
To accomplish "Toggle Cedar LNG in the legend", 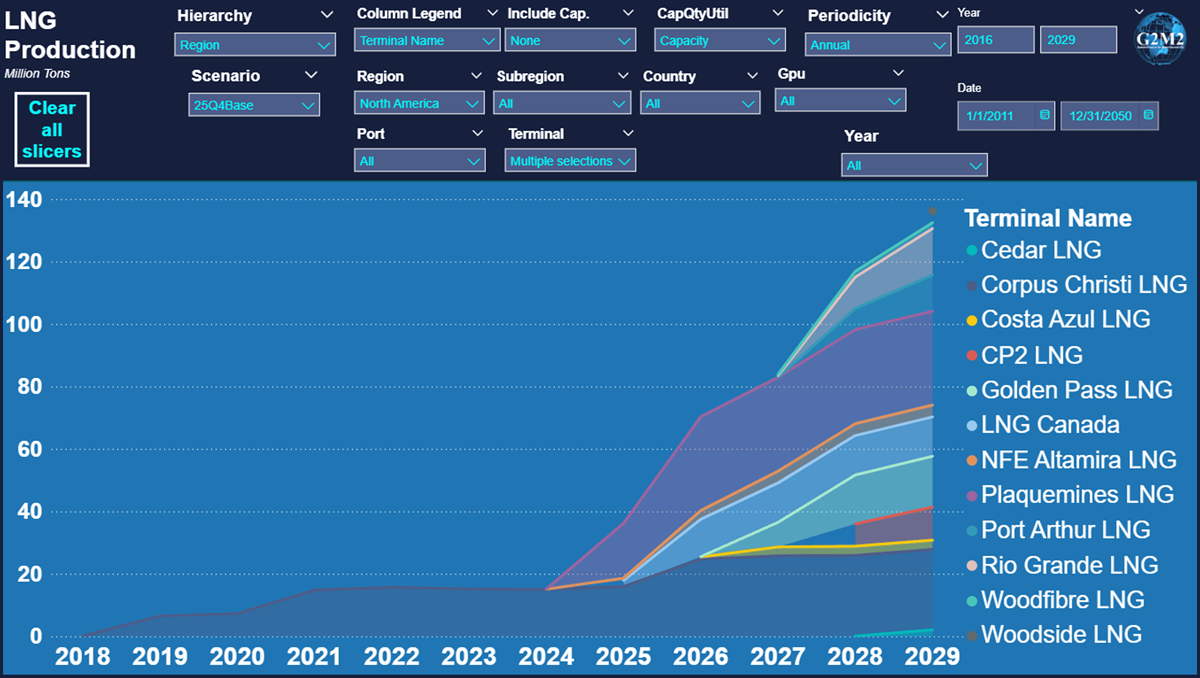I will click(1041, 250).
